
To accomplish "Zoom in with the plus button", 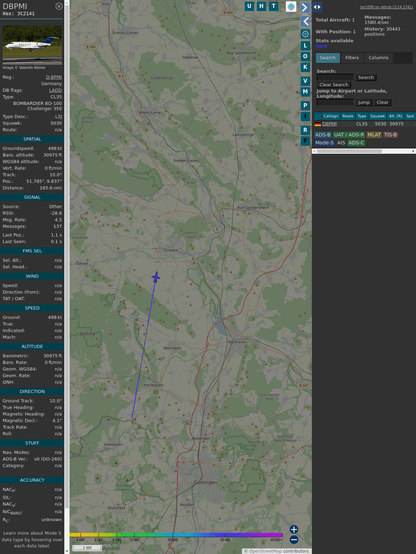I will point(294,529).
